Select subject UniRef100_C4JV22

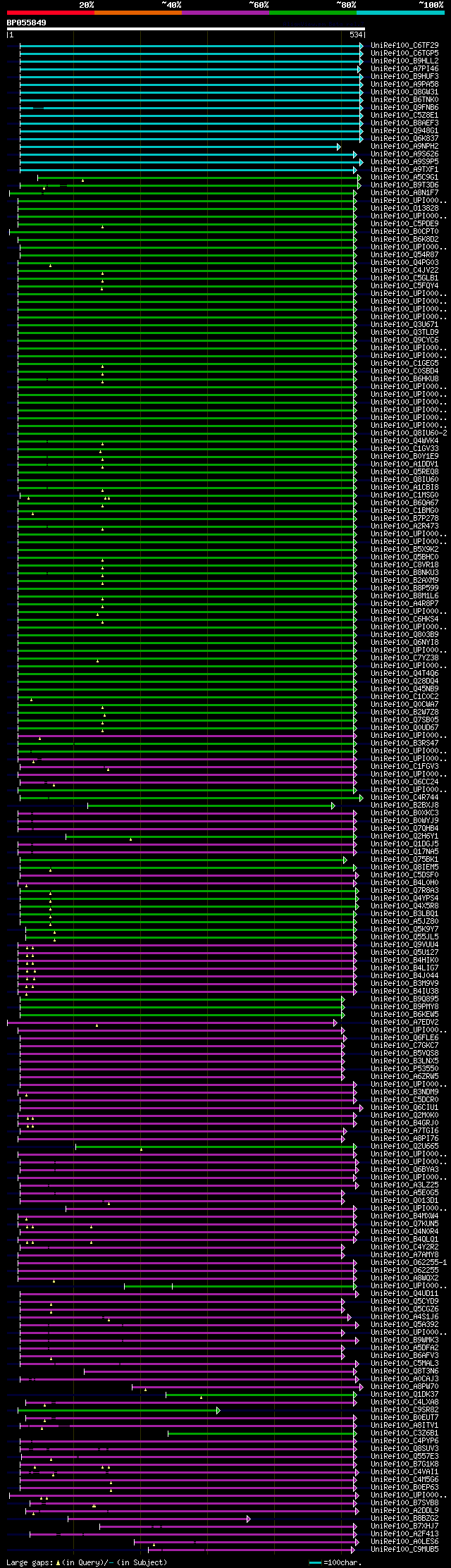(x=404, y=271)
